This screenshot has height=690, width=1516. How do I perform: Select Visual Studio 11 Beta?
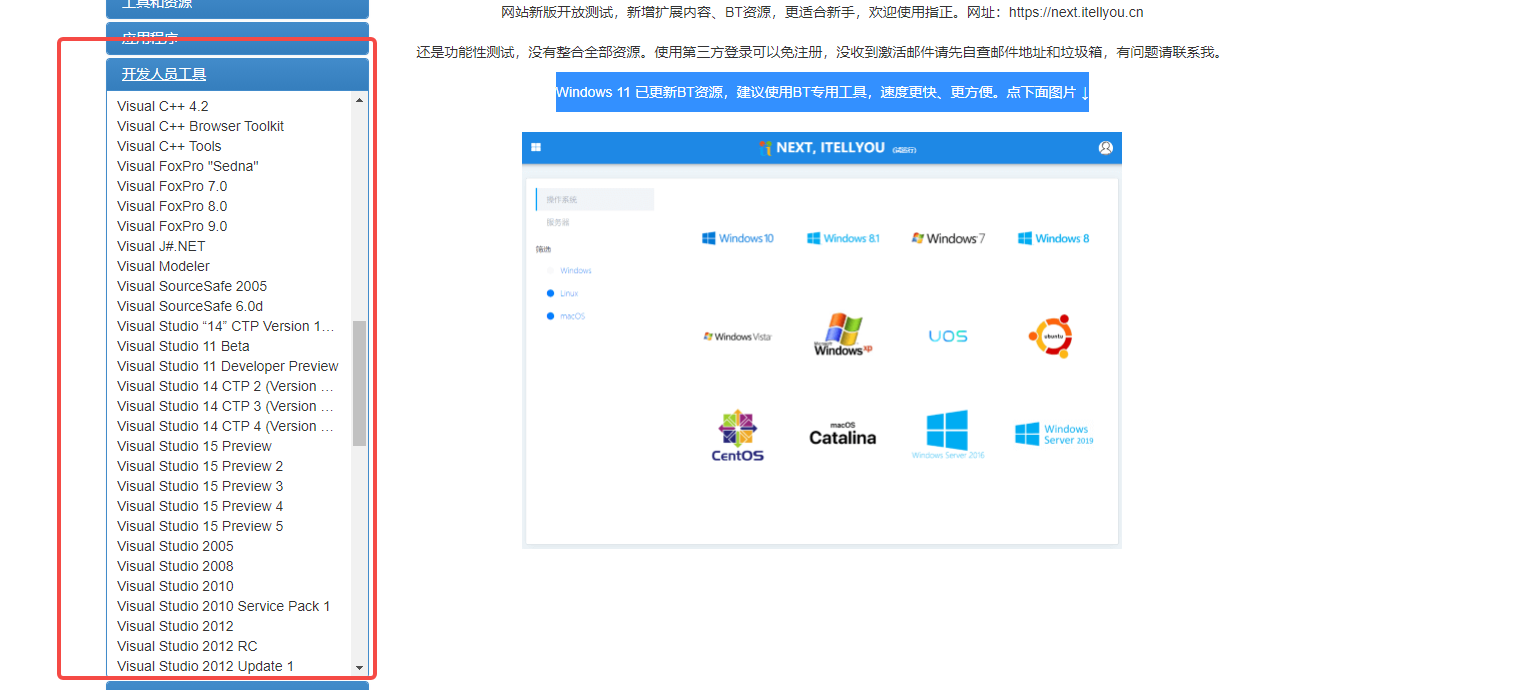183,346
